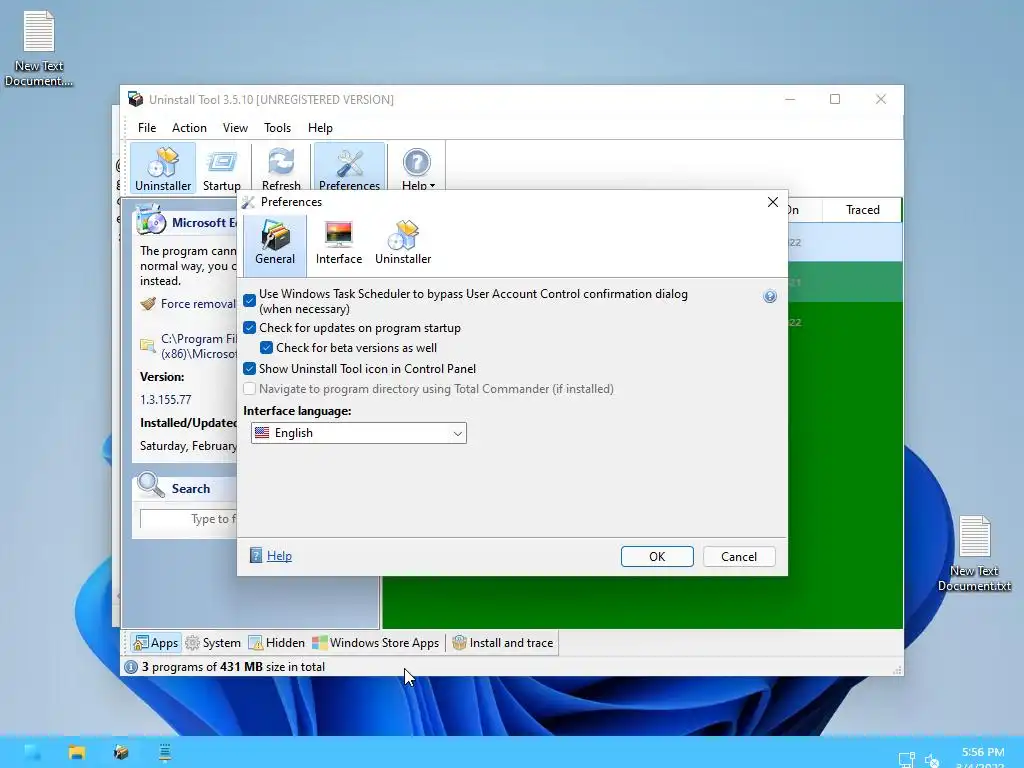This screenshot has width=1024, height=768.
Task: Toggle Check for updates on program startup
Action: pyautogui.click(x=249, y=328)
